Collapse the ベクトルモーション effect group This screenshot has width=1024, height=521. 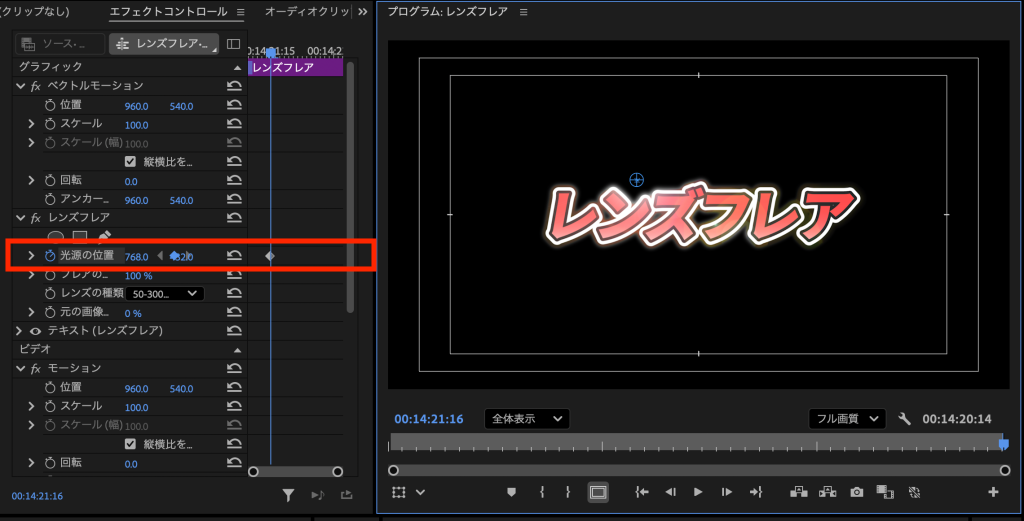(20, 86)
